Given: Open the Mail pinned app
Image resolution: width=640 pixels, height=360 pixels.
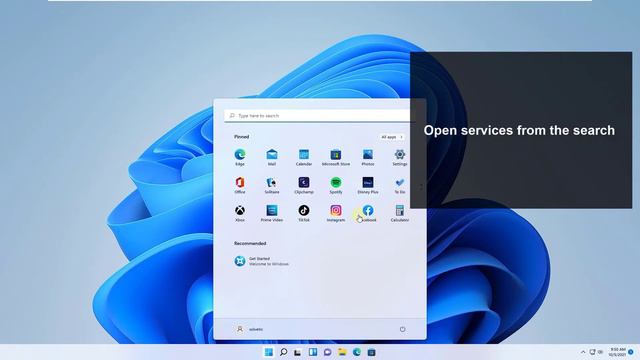Looking at the screenshot, I should click(271, 157).
